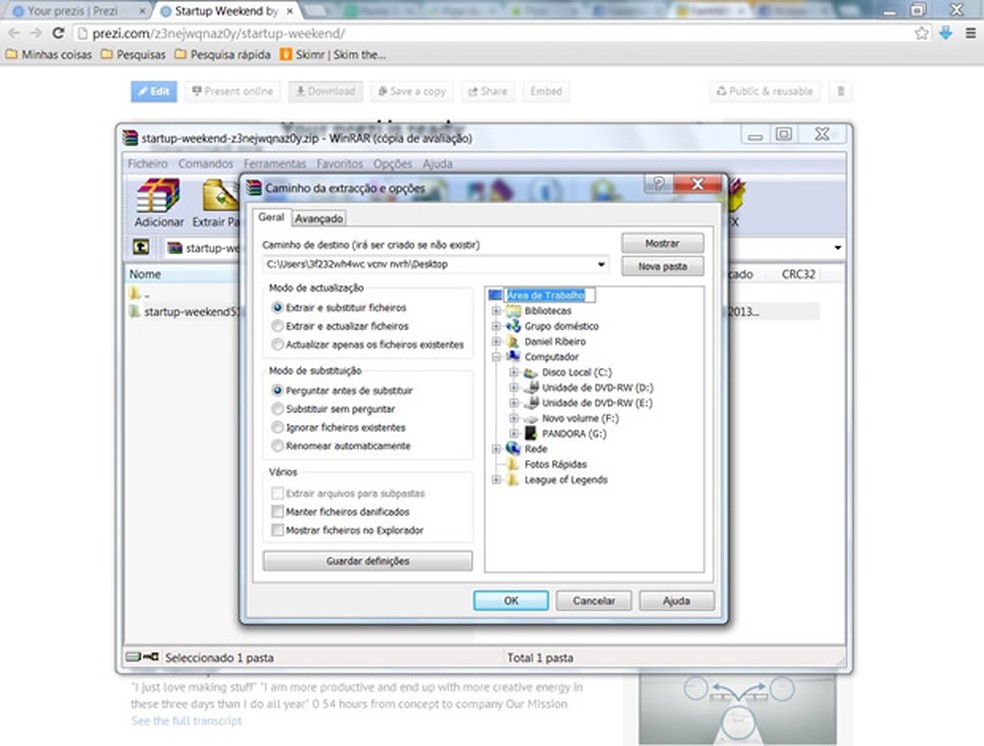Open the Ajuda menu in WinRAR
Screen dimensions: 984x746
click(437, 164)
